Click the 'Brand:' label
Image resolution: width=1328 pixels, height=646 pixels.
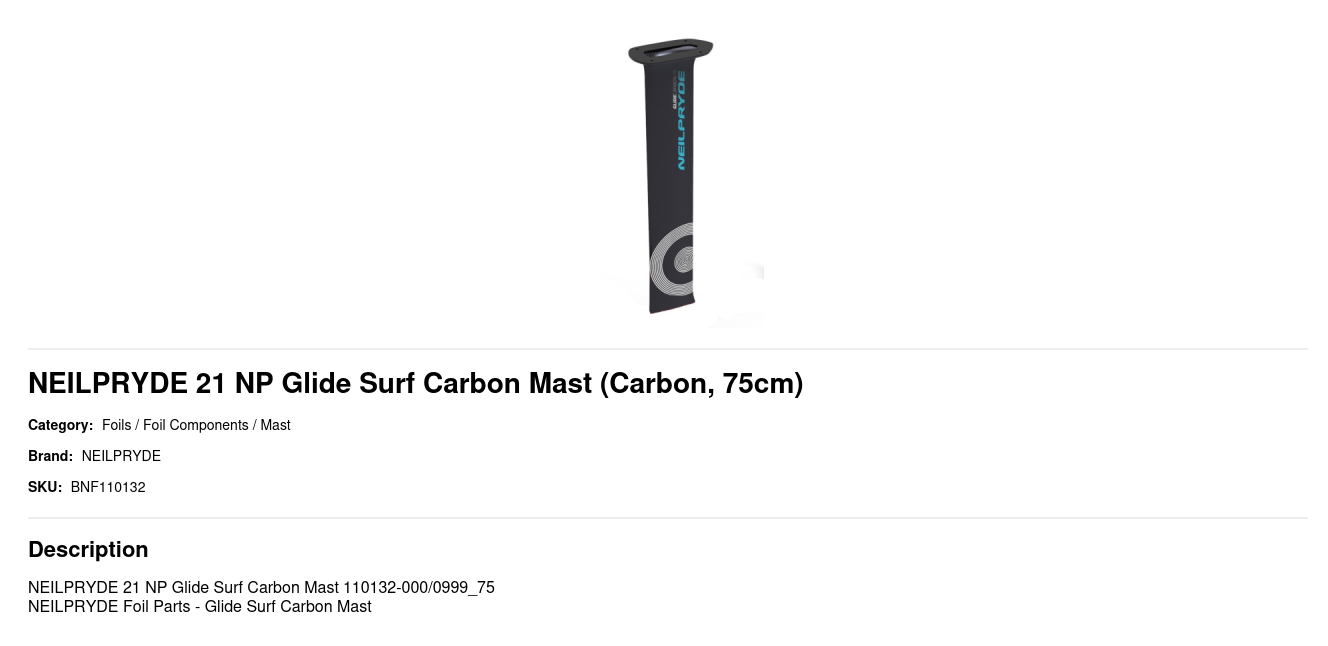[x=50, y=456]
